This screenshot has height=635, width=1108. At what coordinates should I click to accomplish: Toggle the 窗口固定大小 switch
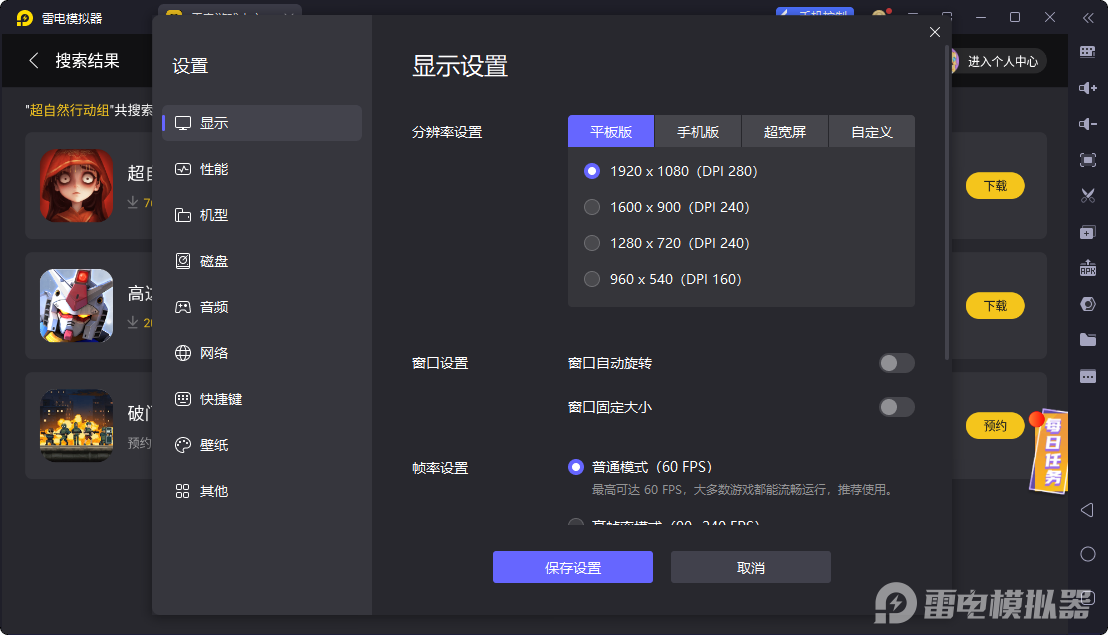click(897, 407)
